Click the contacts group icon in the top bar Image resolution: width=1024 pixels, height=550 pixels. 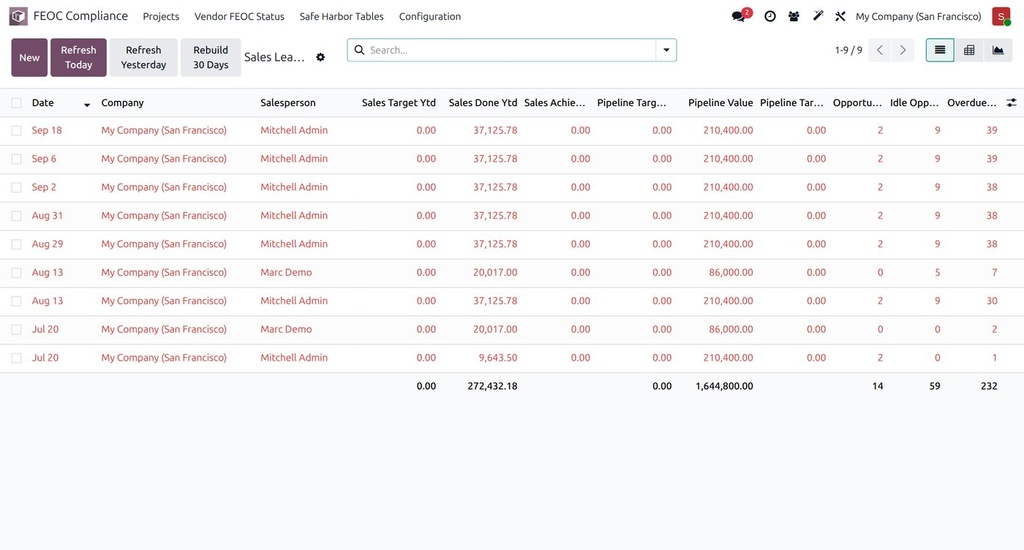click(793, 16)
